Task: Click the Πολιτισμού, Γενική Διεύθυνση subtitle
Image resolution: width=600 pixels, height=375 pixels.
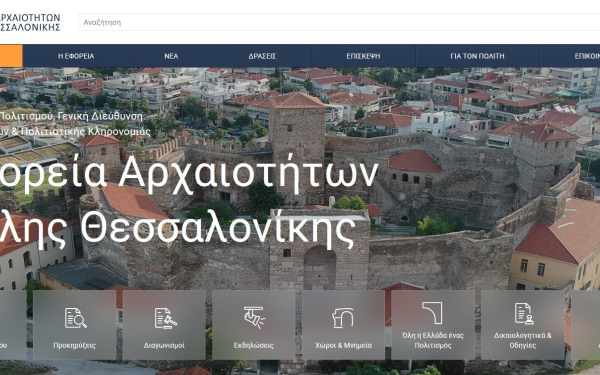Action: (x=71, y=116)
